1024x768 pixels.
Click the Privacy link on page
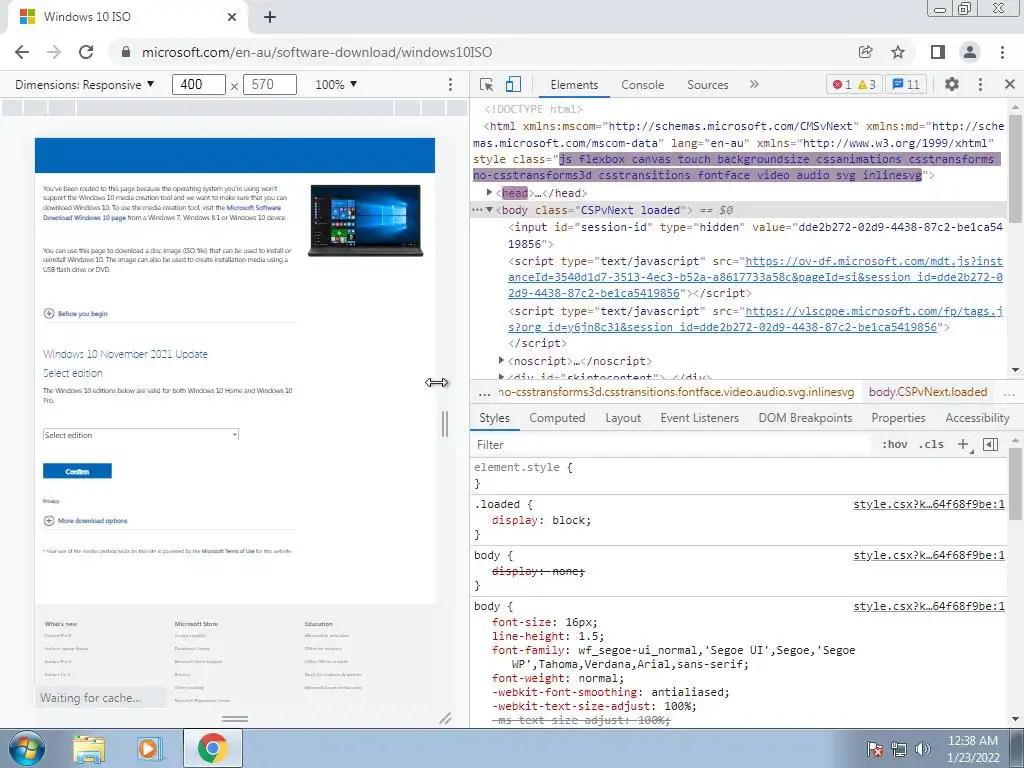[51, 501]
